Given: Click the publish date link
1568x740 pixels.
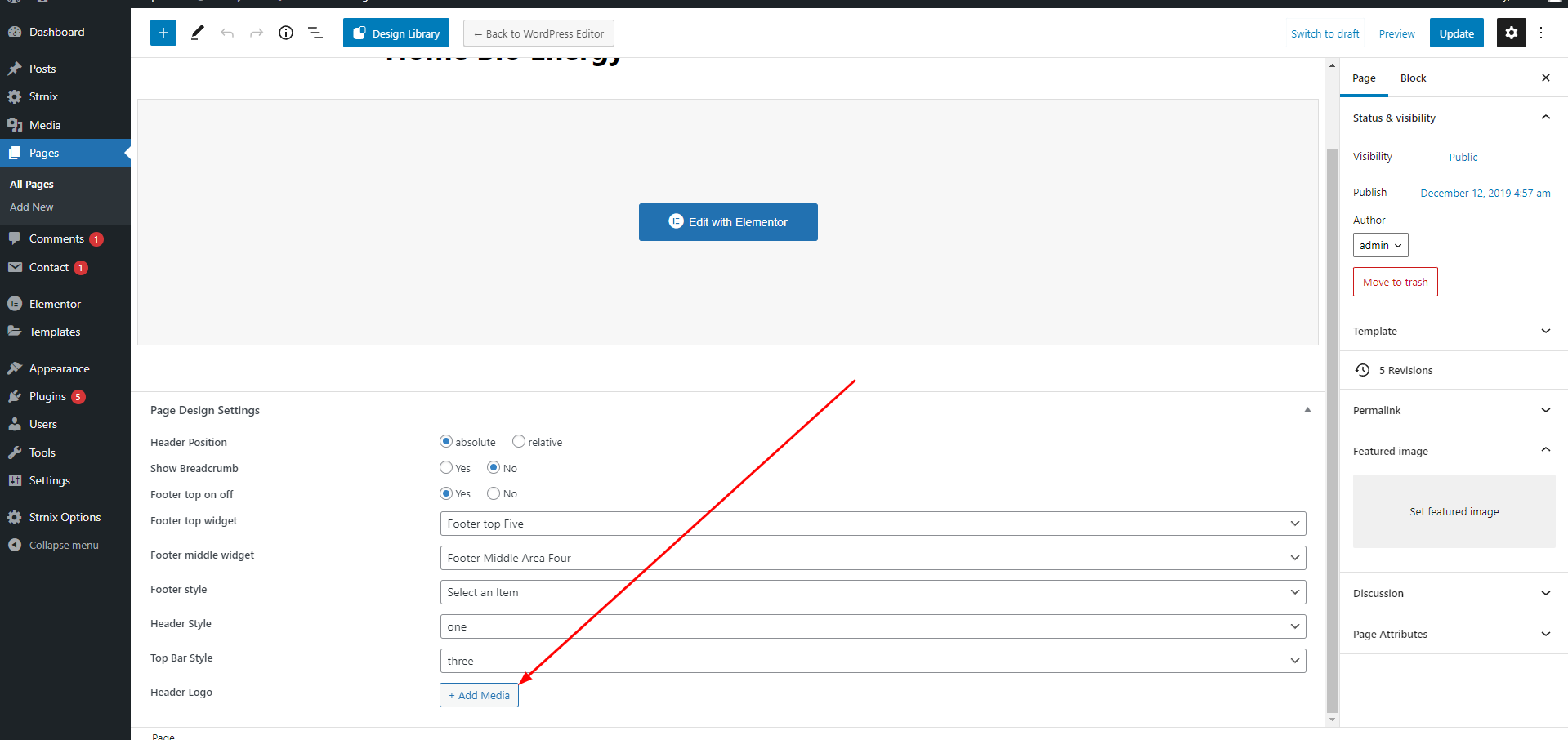Looking at the screenshot, I should pos(1485,193).
